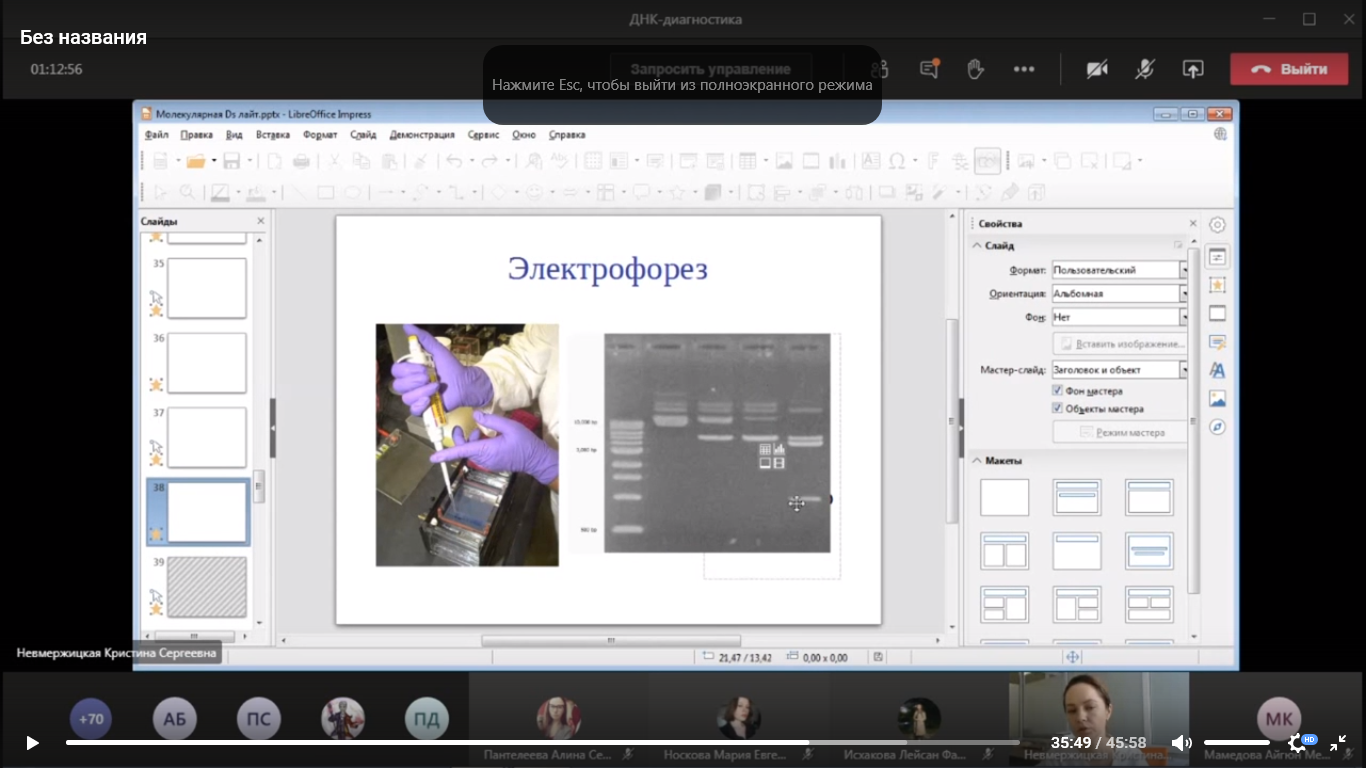Click the Display grid icon
Viewport: 1366px width, 768px height.
tap(593, 161)
